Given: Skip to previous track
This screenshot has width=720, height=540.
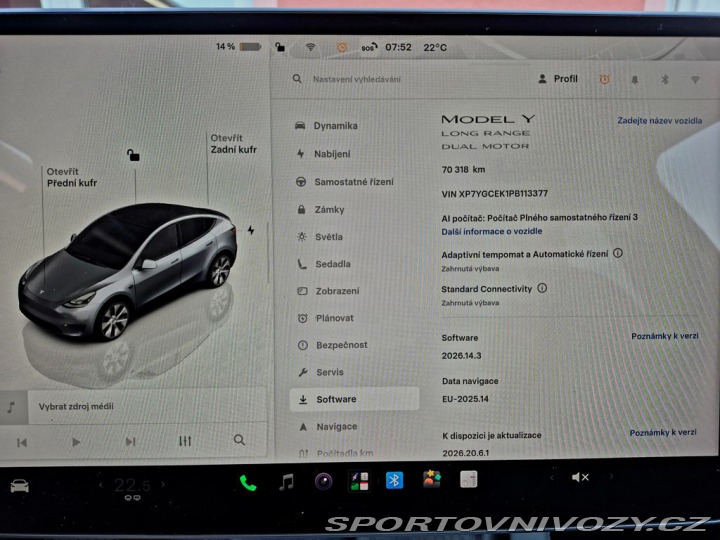Looking at the screenshot, I should pyautogui.click(x=22, y=443).
